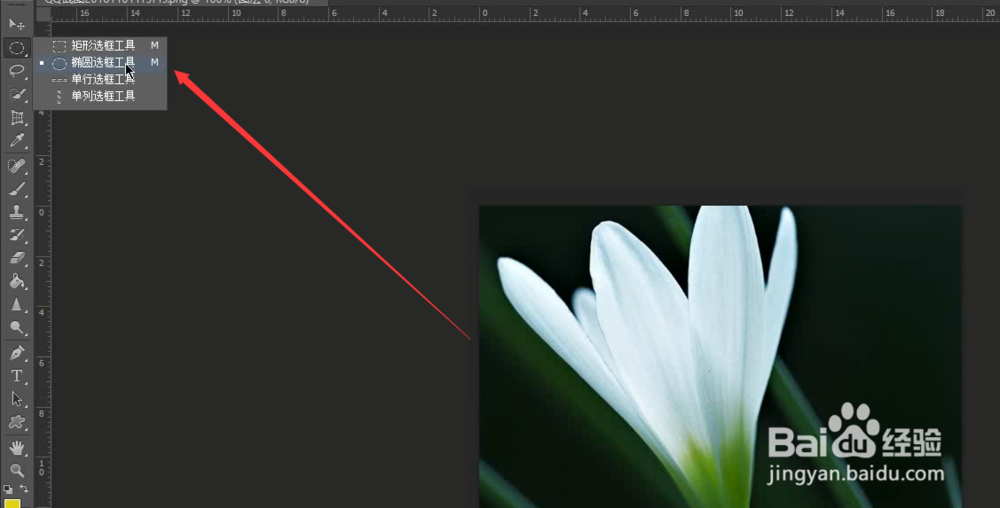Choose 单行选框工具 from the flyout
This screenshot has width=1000, height=508.
pyautogui.click(x=100, y=79)
